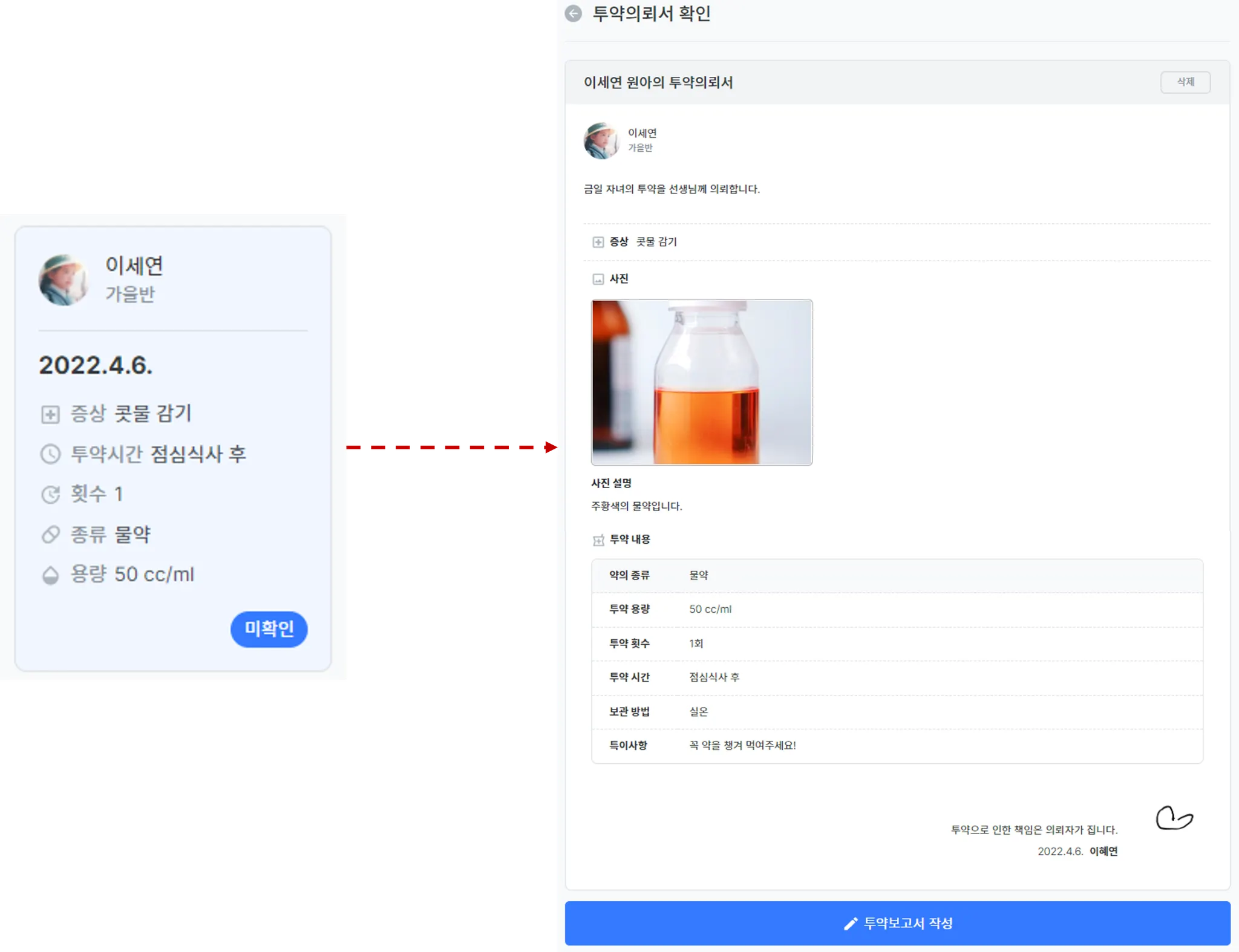1239x952 pixels.
Task: Click the clock icon beside 투약시간
Action: (50, 454)
